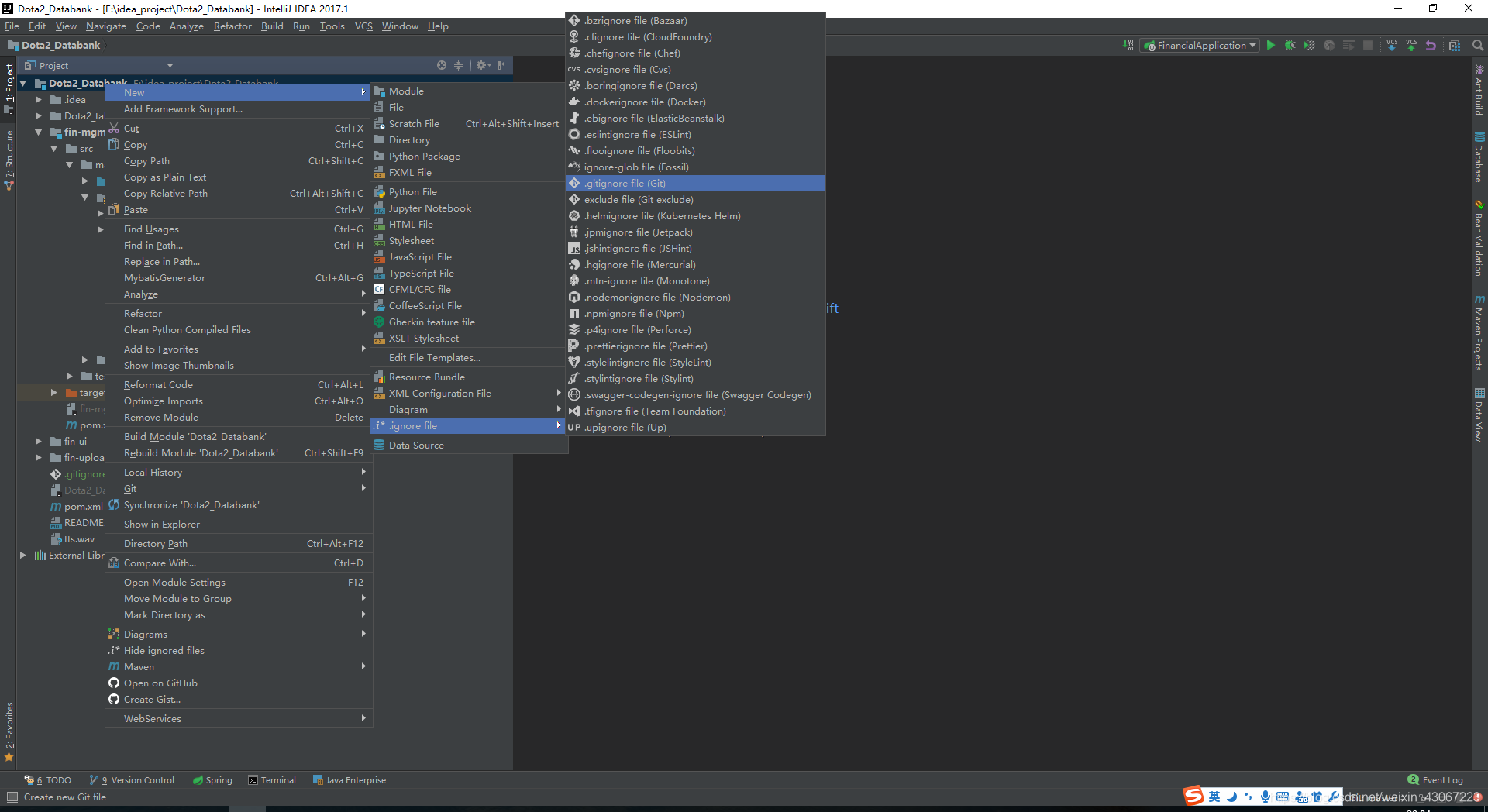1488x812 pixels.
Task: Open the Structure side tab
Action: click(9, 160)
